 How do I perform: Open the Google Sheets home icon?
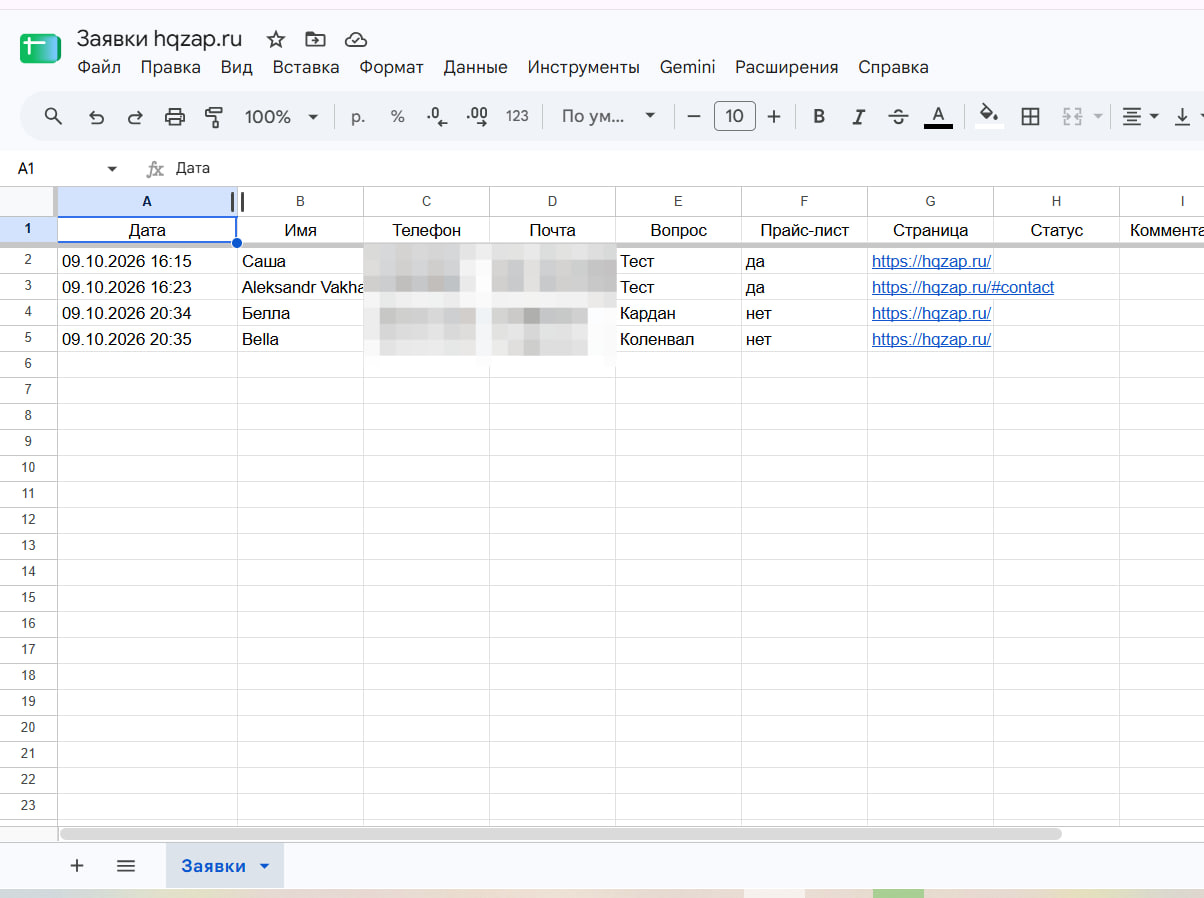[40, 47]
